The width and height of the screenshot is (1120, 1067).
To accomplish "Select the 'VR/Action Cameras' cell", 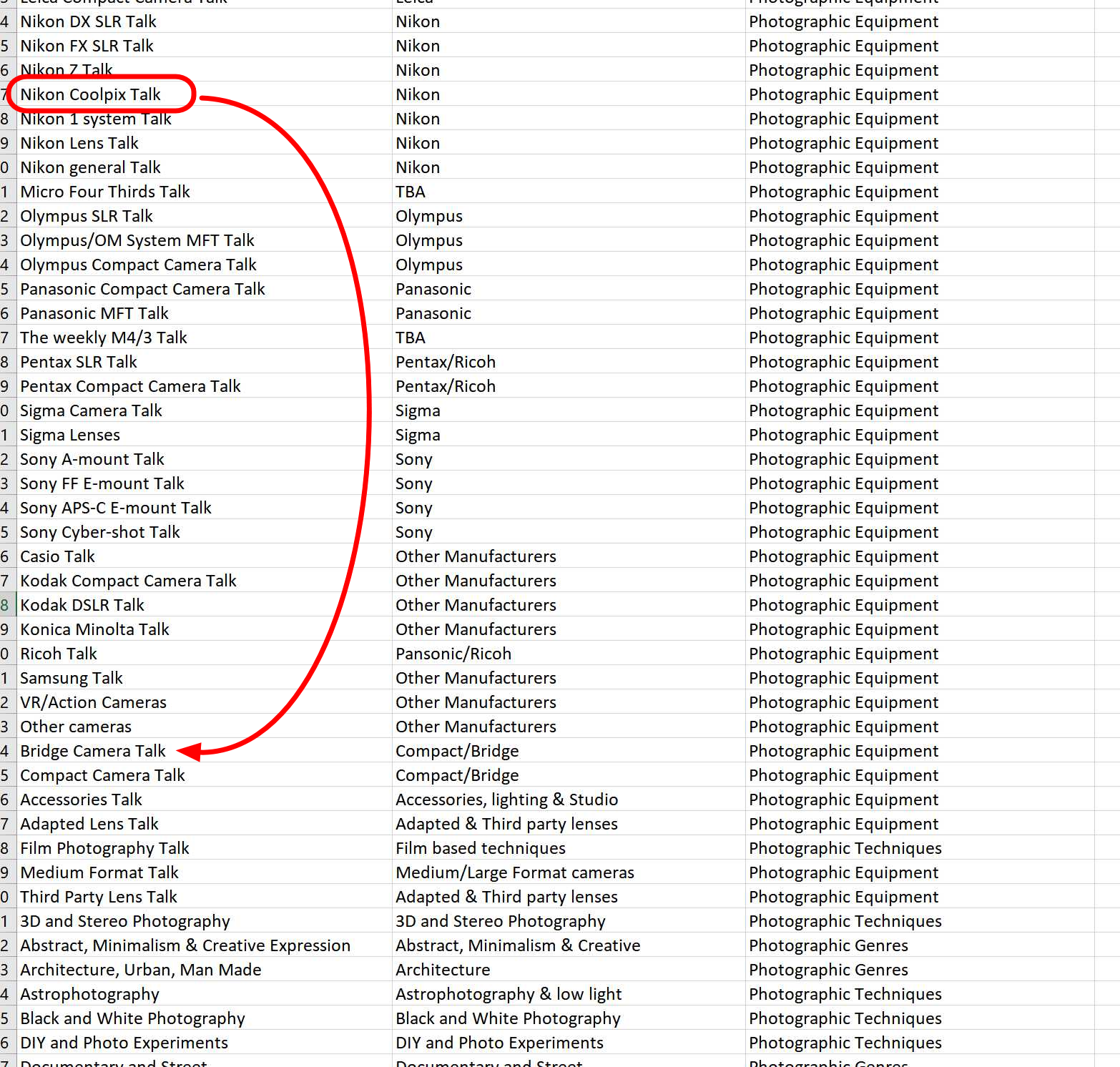I will 204,702.
